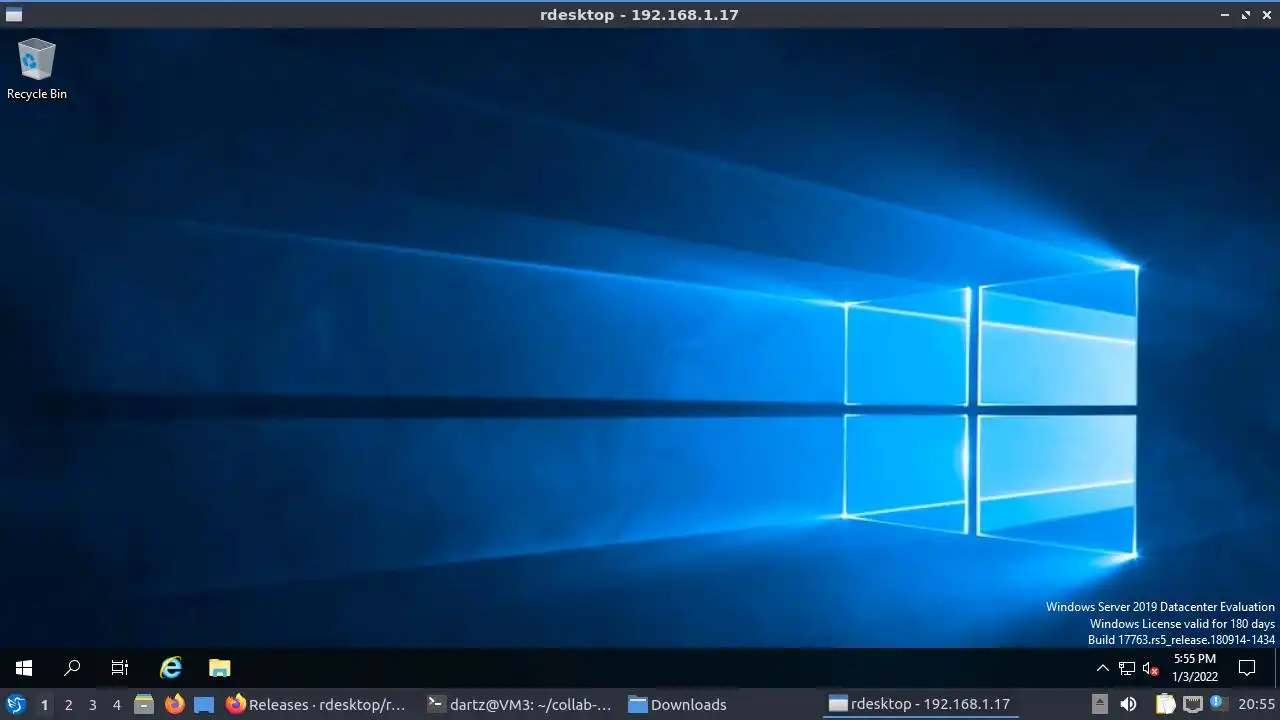This screenshot has height=720, width=1280.
Task: Maximize the rdesktop window
Action: pyautogui.click(x=1246, y=15)
